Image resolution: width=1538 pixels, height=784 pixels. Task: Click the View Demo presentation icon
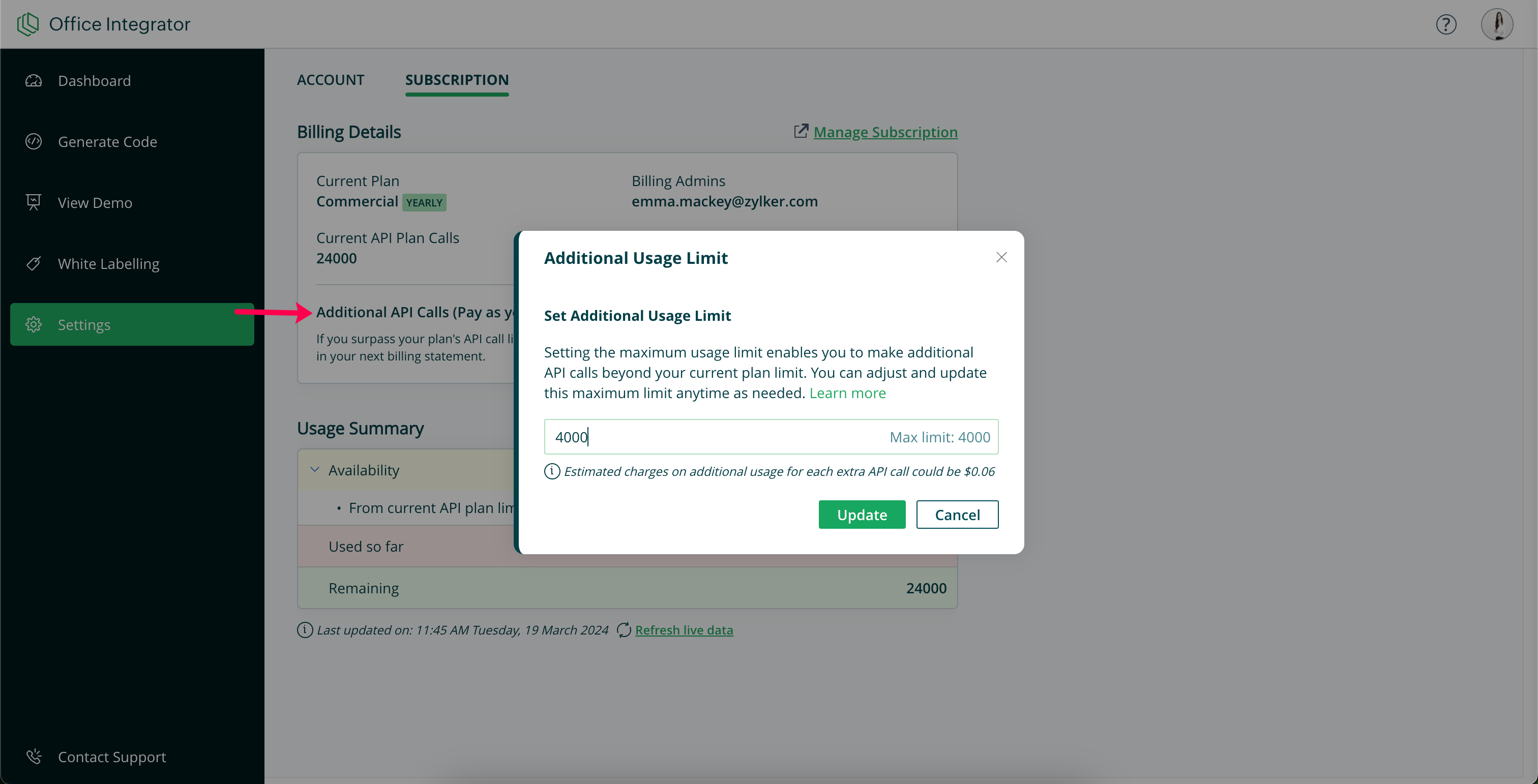(x=34, y=202)
